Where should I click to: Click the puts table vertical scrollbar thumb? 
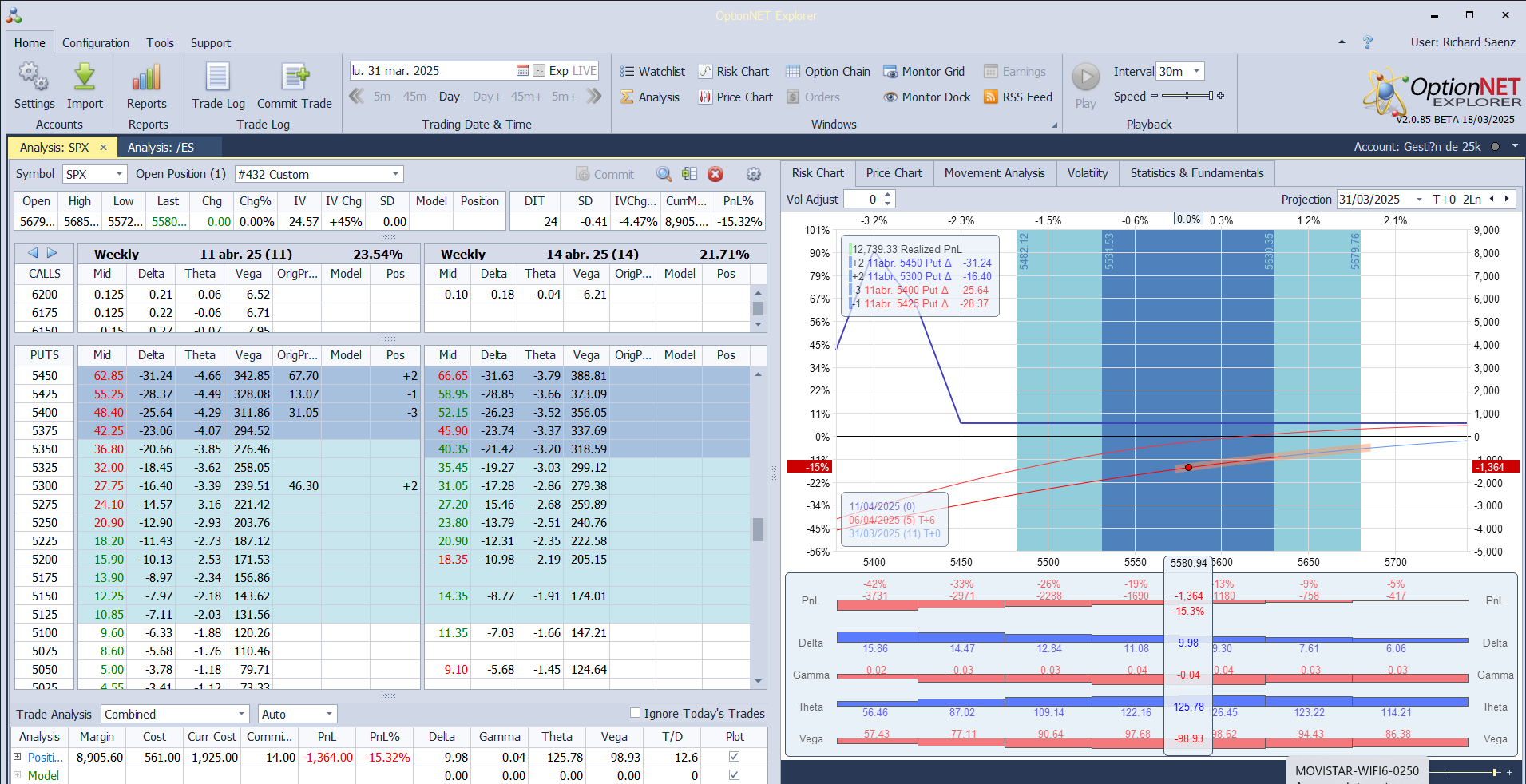coord(758,529)
